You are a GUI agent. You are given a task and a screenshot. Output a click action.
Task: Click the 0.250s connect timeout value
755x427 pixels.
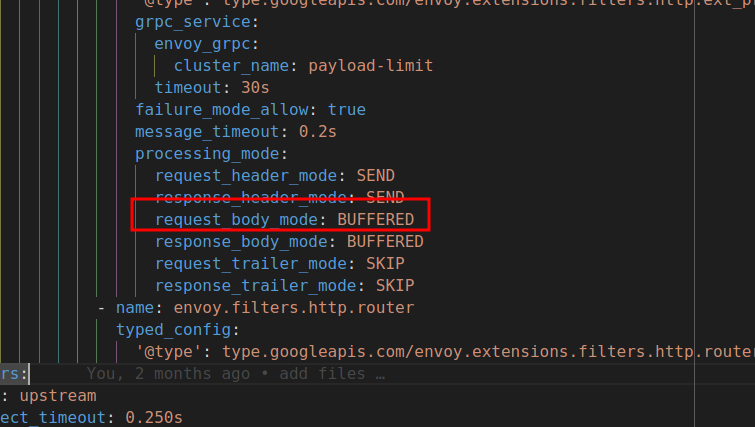point(154,417)
